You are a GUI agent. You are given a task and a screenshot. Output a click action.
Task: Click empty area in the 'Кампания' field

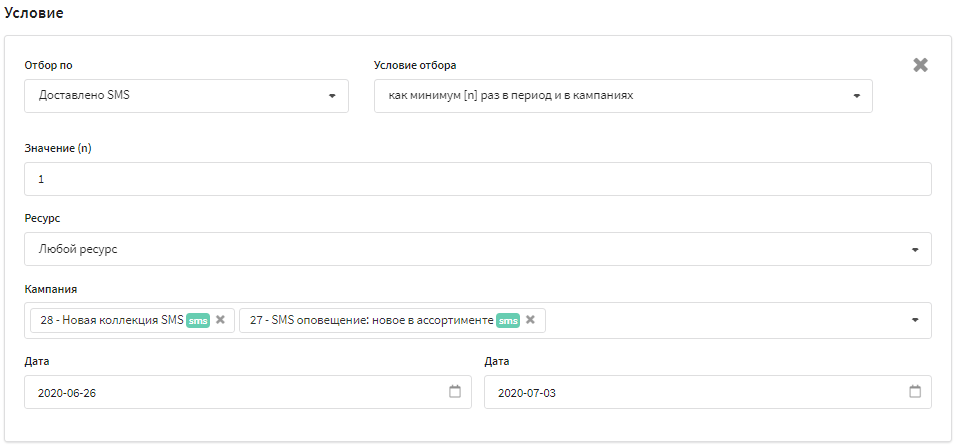[x=720, y=320]
